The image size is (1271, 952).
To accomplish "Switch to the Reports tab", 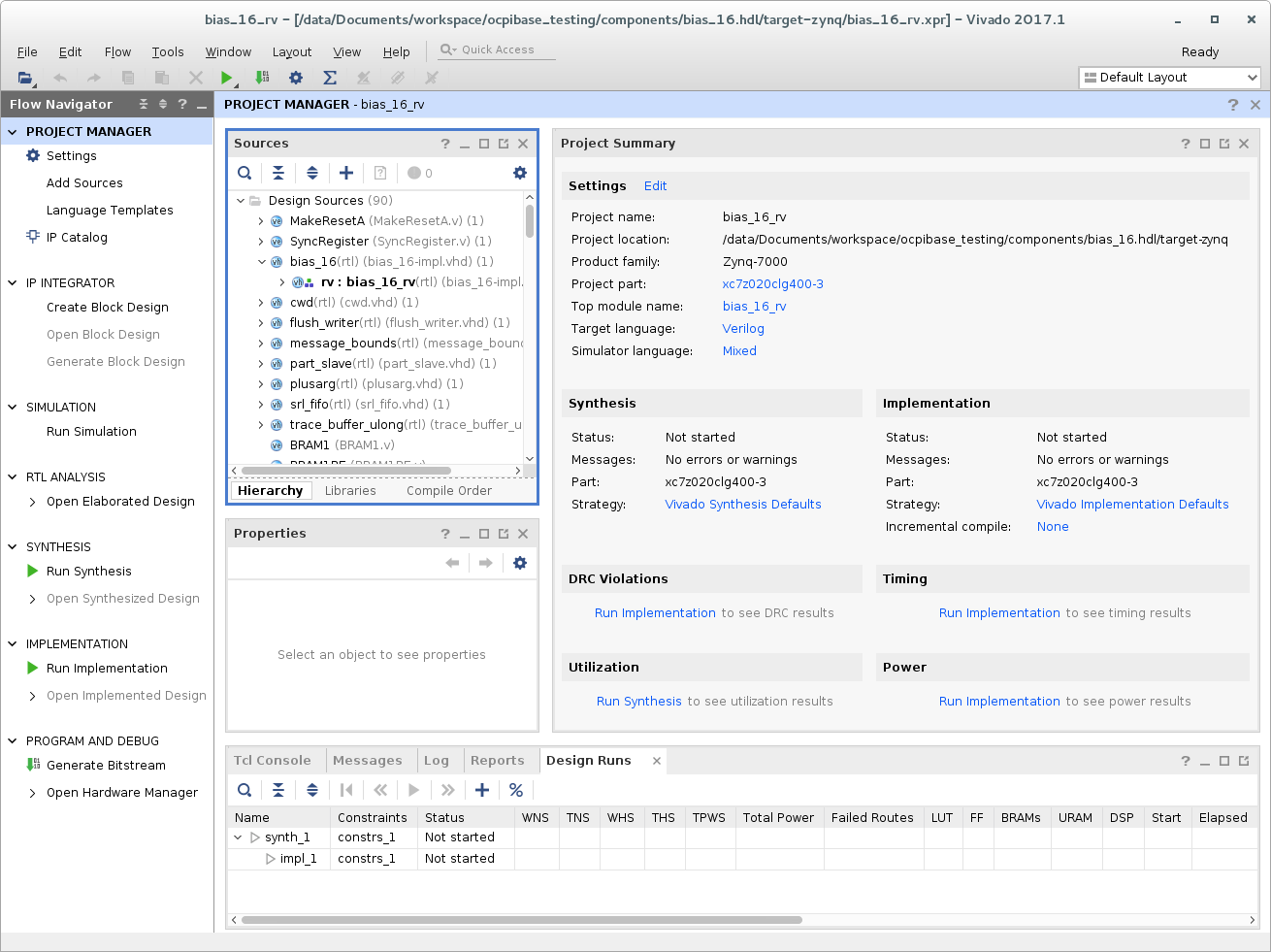I will coord(498,761).
